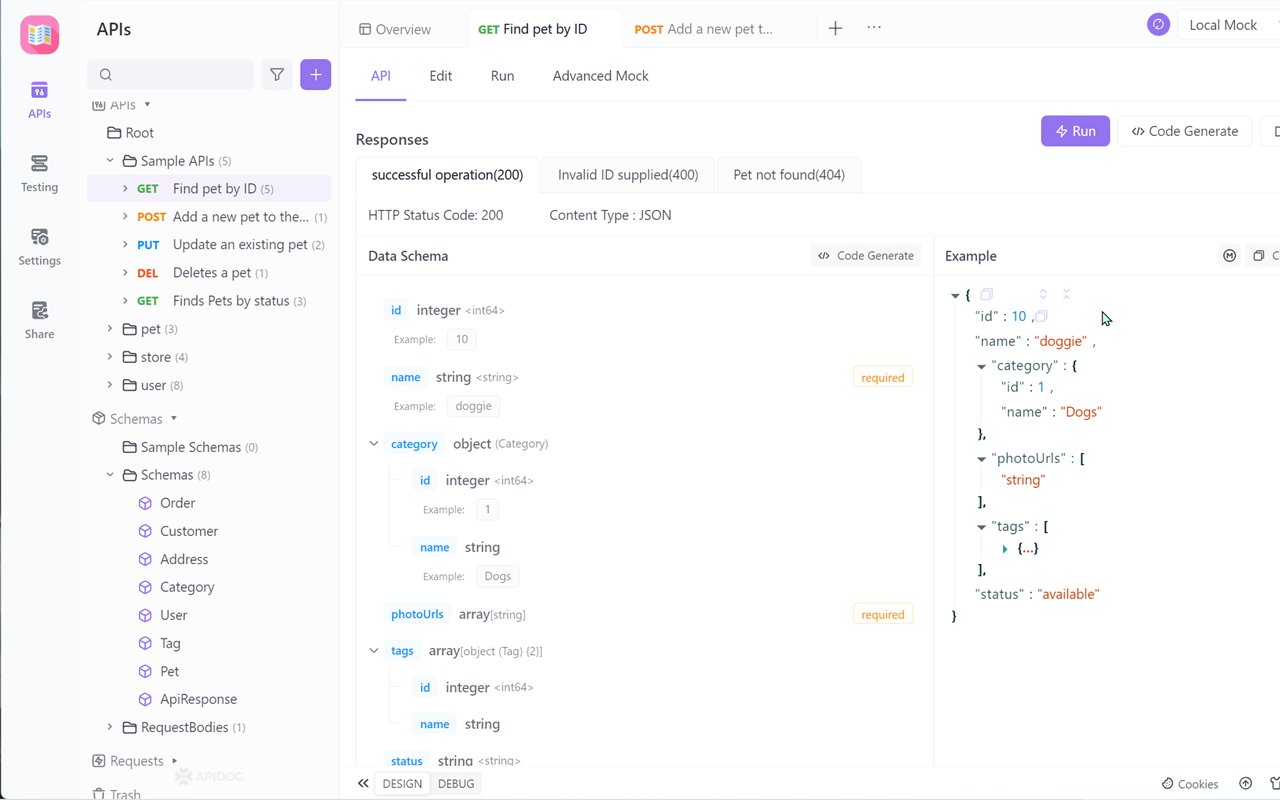Click the purple sync icon near Local Mock

1158,23
